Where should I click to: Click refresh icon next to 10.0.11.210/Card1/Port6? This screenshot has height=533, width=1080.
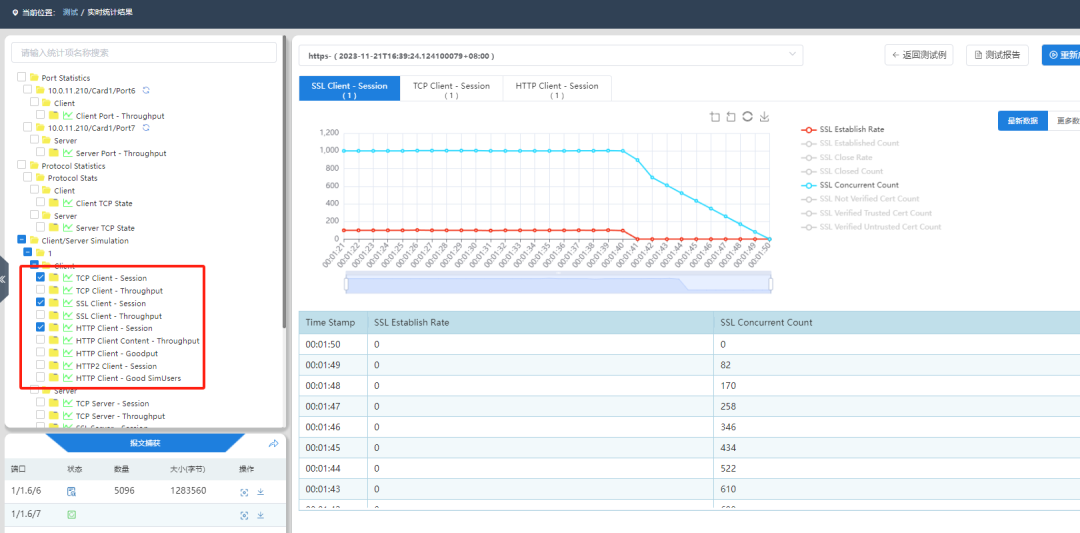pyautogui.click(x=146, y=91)
